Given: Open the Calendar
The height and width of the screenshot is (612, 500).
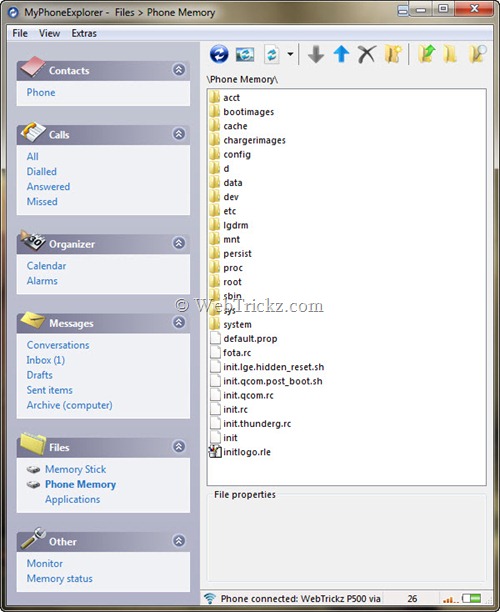Looking at the screenshot, I should pyautogui.click(x=46, y=266).
